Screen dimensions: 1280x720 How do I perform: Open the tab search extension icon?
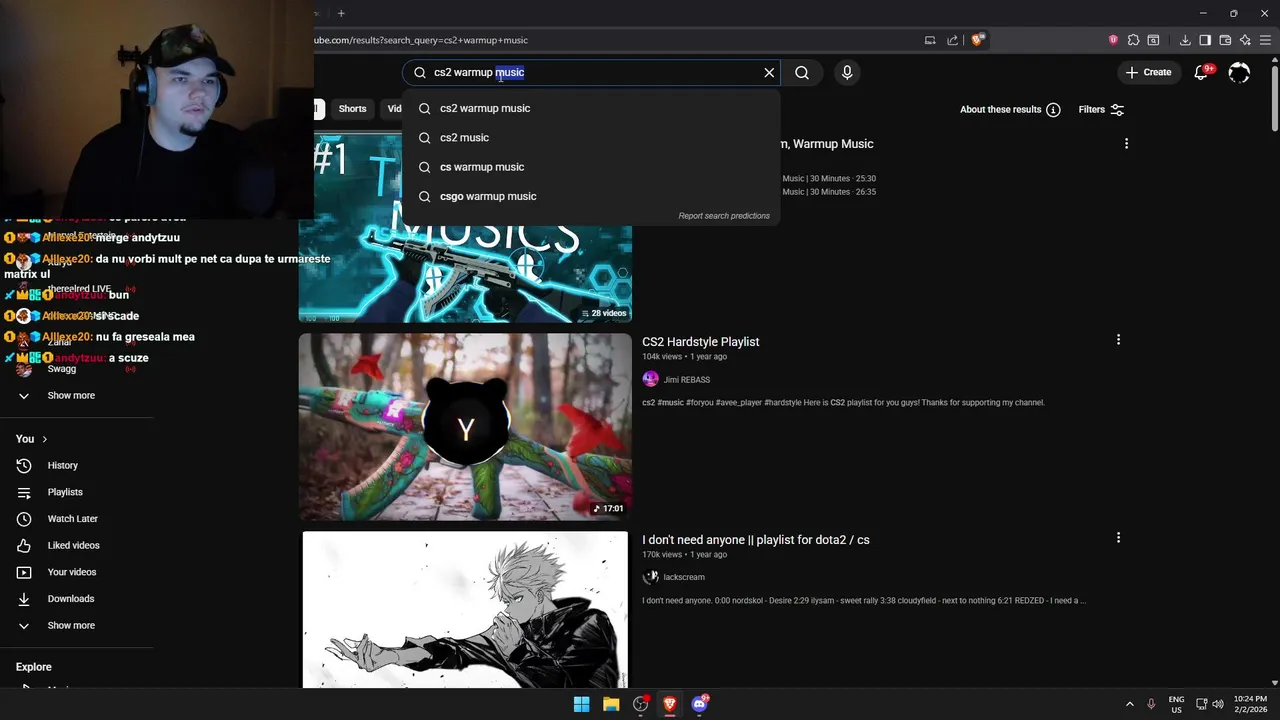pyautogui.click(x=1153, y=40)
